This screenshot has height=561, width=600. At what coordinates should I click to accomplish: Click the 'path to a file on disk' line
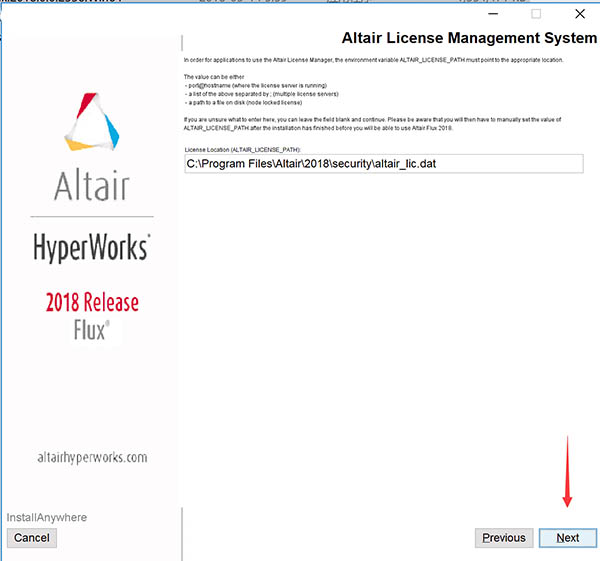pos(243,103)
